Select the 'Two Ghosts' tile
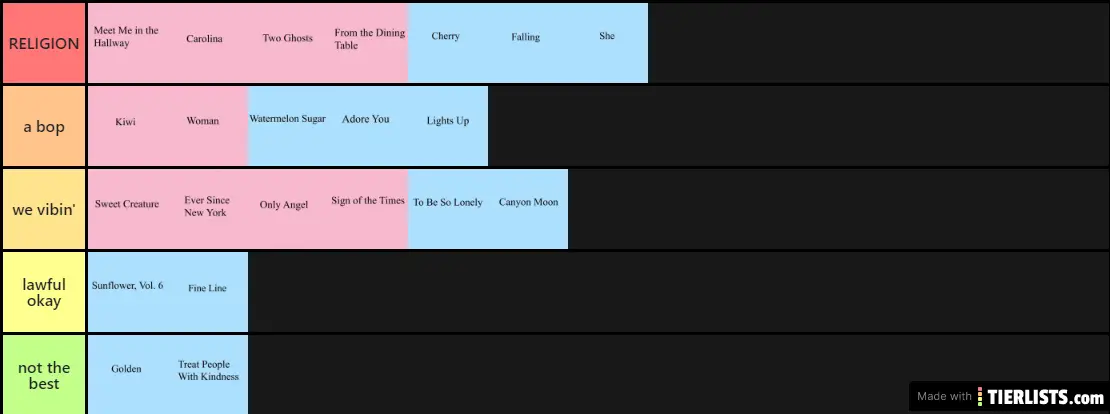The height and width of the screenshot is (414, 1110). pyautogui.click(x=288, y=43)
